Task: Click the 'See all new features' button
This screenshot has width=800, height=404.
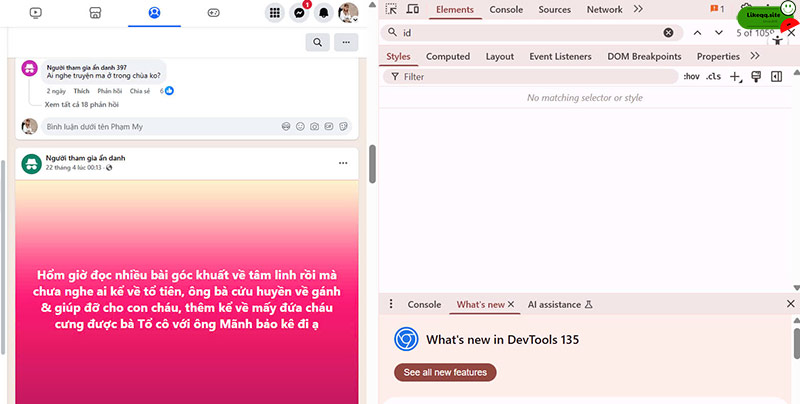Action: tap(445, 372)
